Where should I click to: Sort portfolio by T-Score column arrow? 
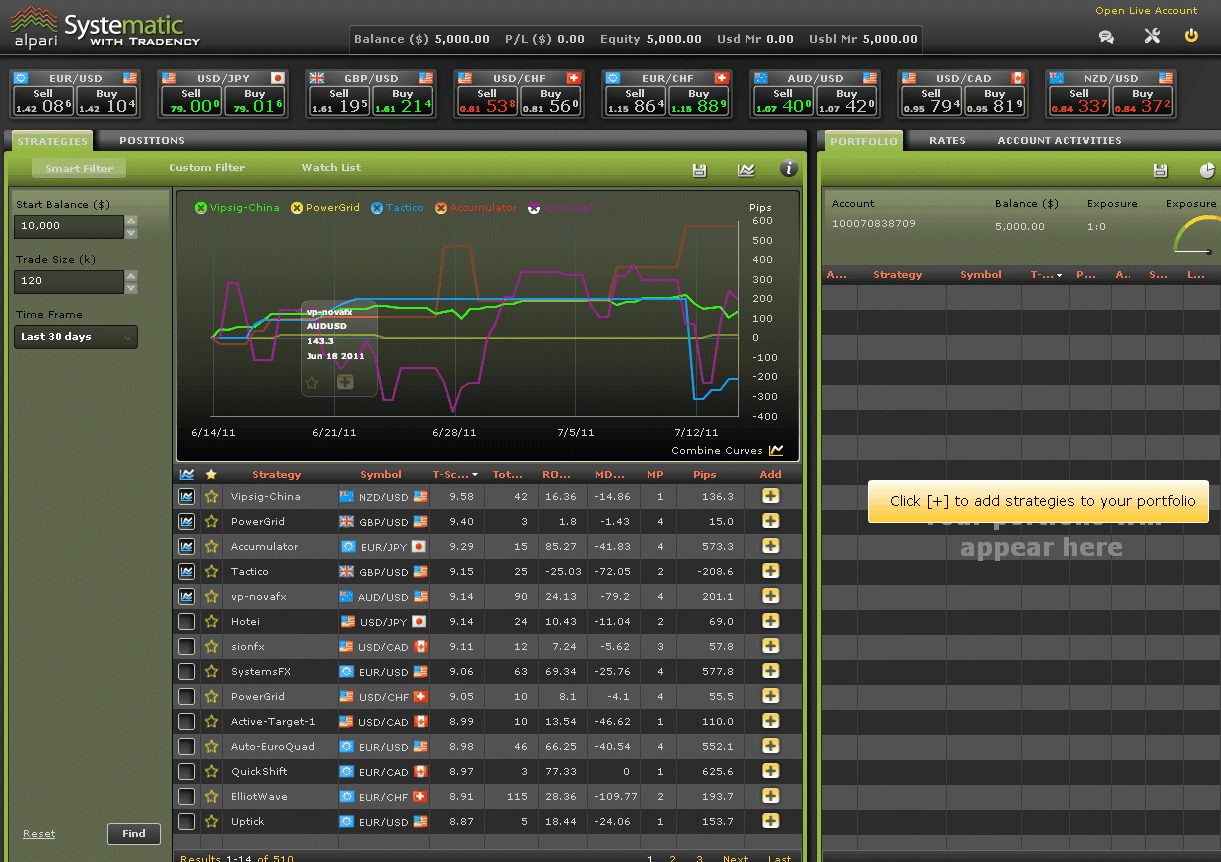click(x=1059, y=275)
